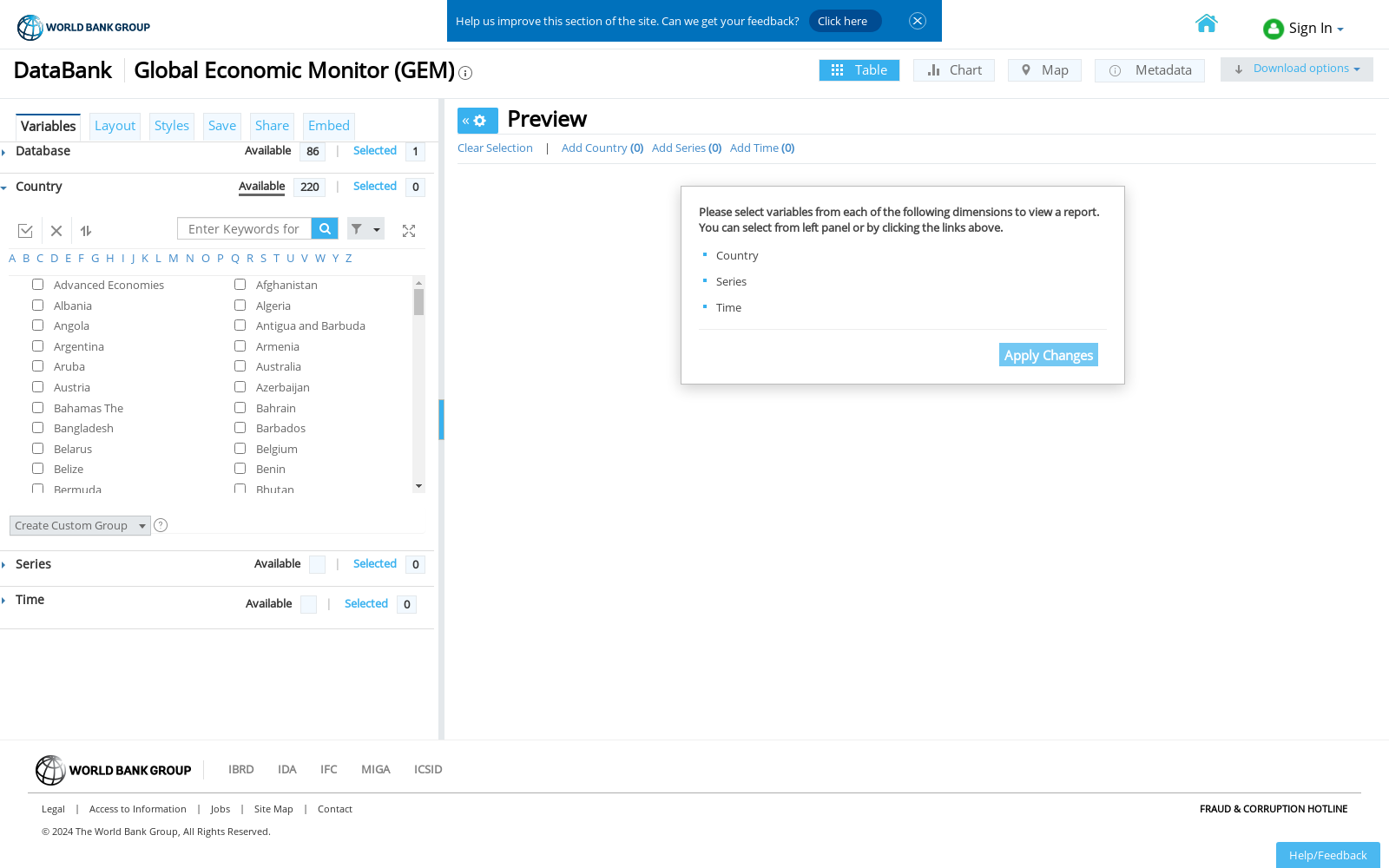The width and height of the screenshot is (1389, 868).
Task: Check the Afghanistan checkbox
Action: coord(240,285)
